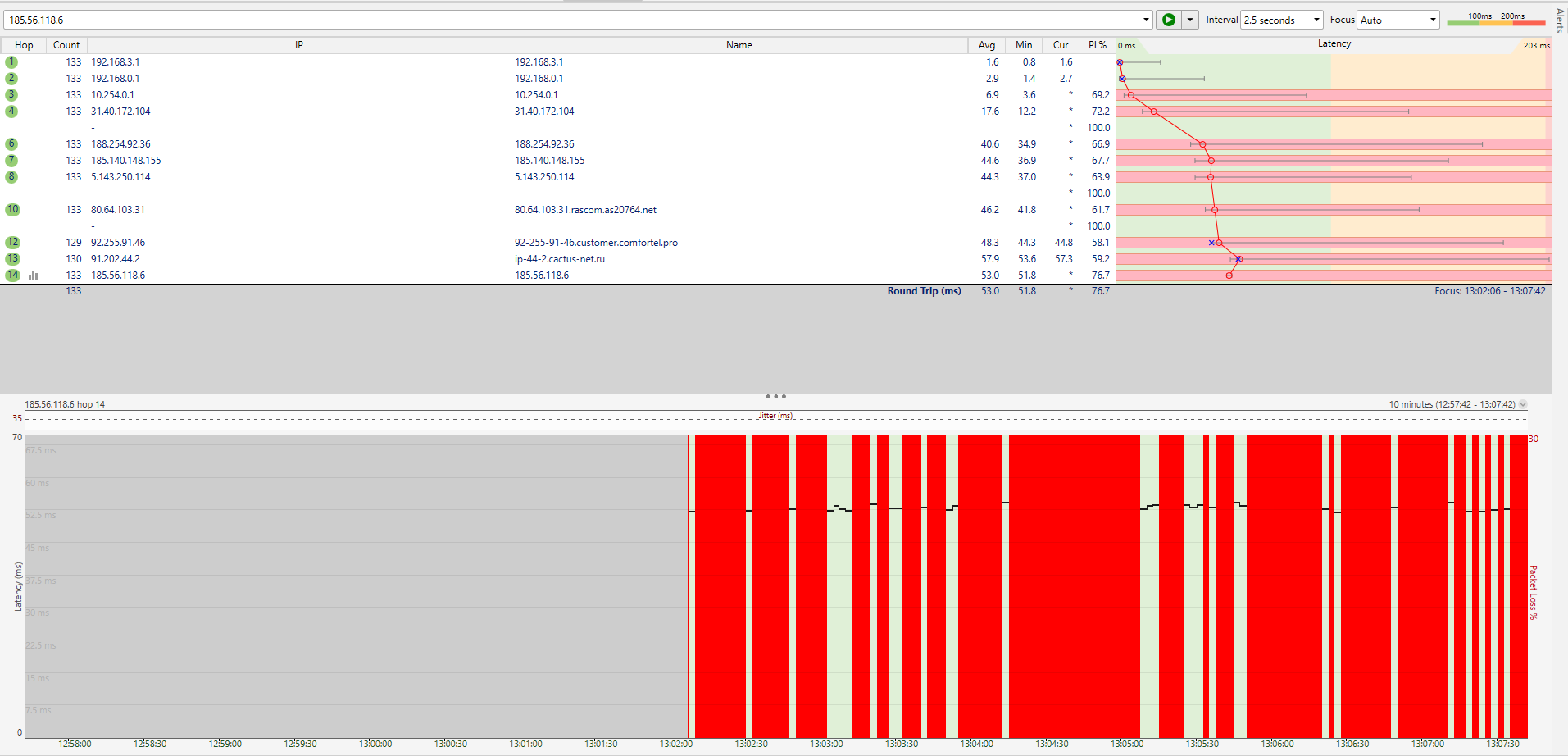Open the Alerts side tab
1568x756 pixels.
1559,20
